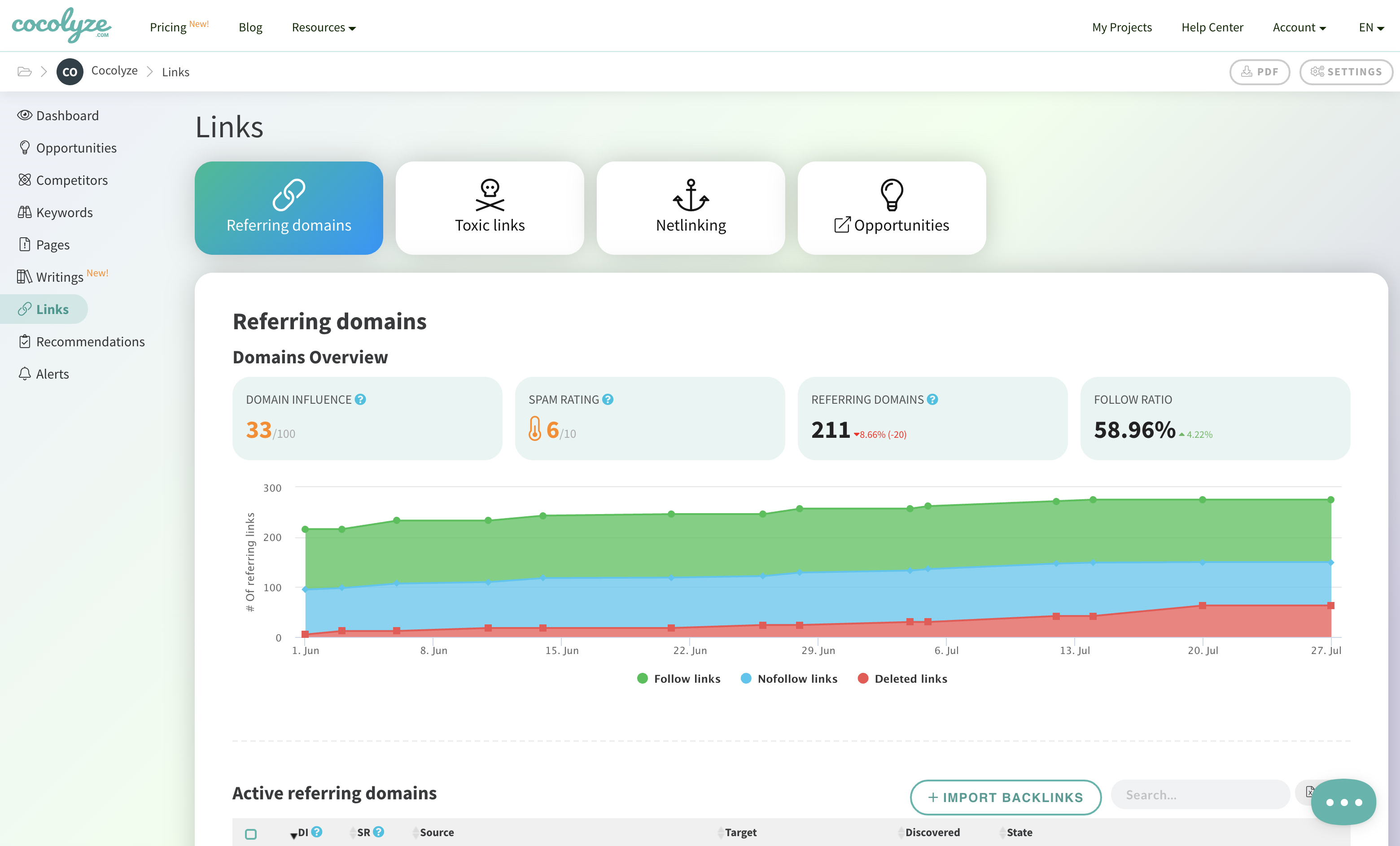This screenshot has height=846, width=1400.
Task: Click the Nofollow links blue legend swatch
Action: click(746, 678)
